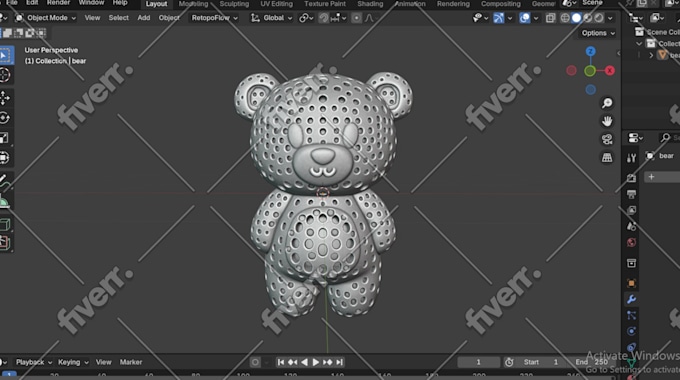Open the Add menu in viewport header

144,18
